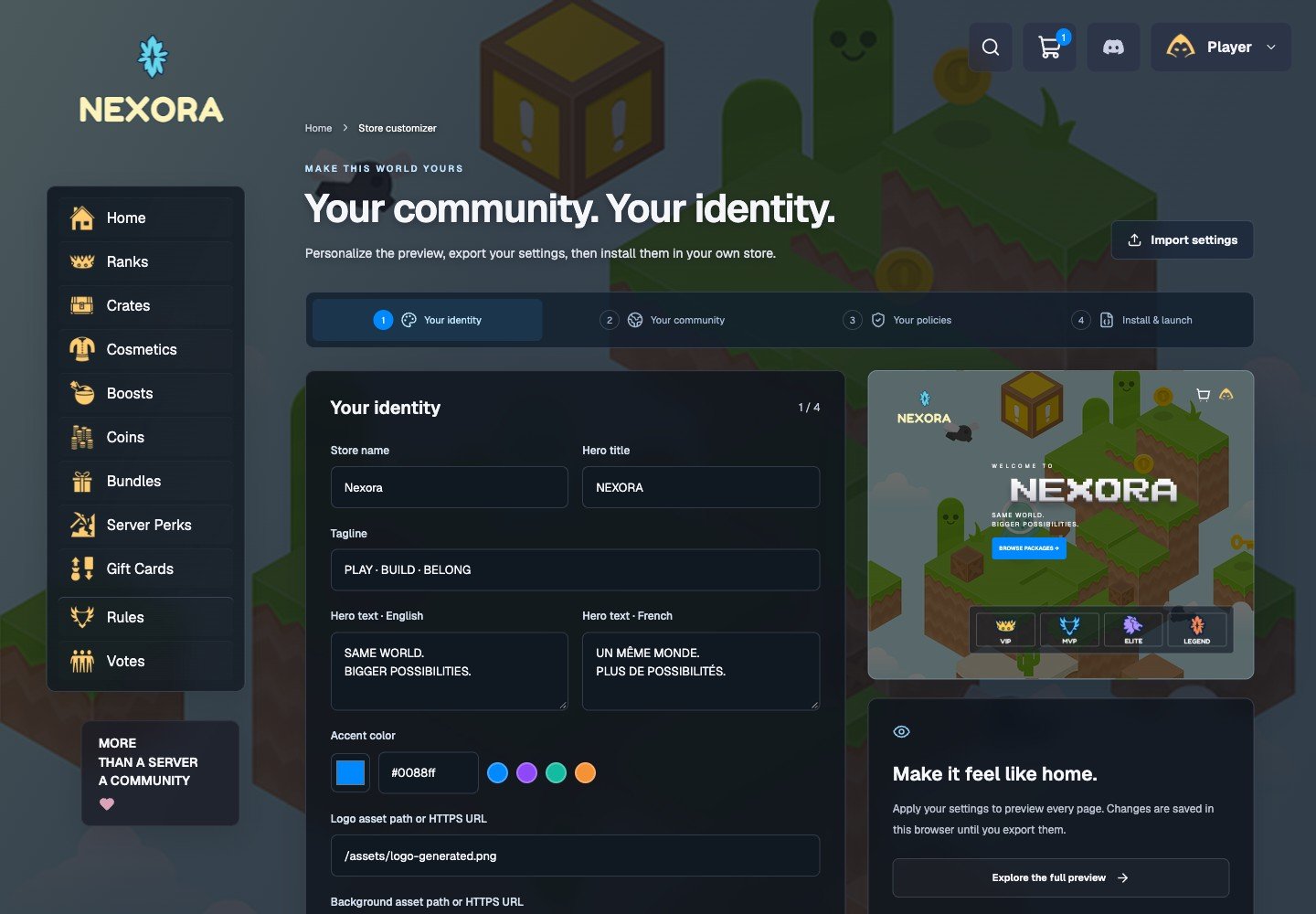Click the store preview thumbnail
Image resolution: width=1316 pixels, height=914 pixels.
click(1060, 525)
